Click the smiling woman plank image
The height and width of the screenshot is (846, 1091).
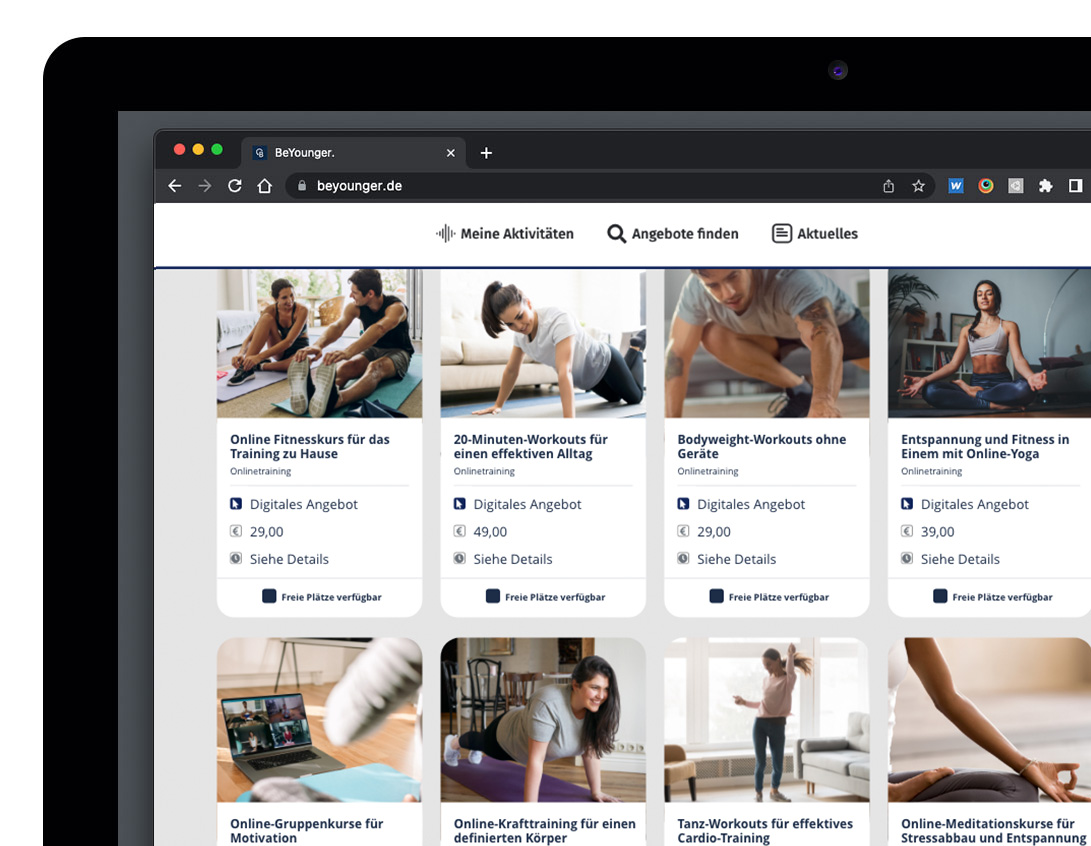click(543, 720)
